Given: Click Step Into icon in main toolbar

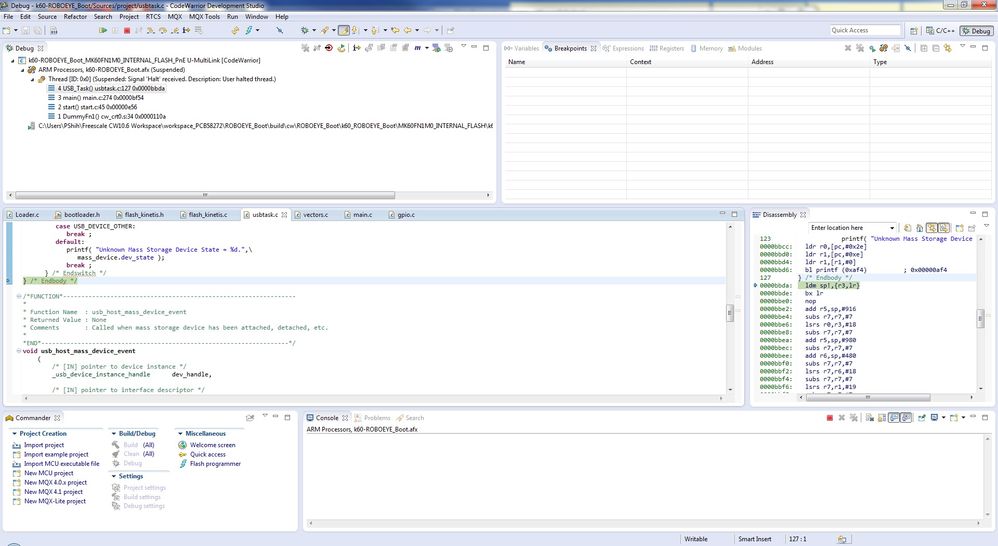Looking at the screenshot, I should coord(151,30).
